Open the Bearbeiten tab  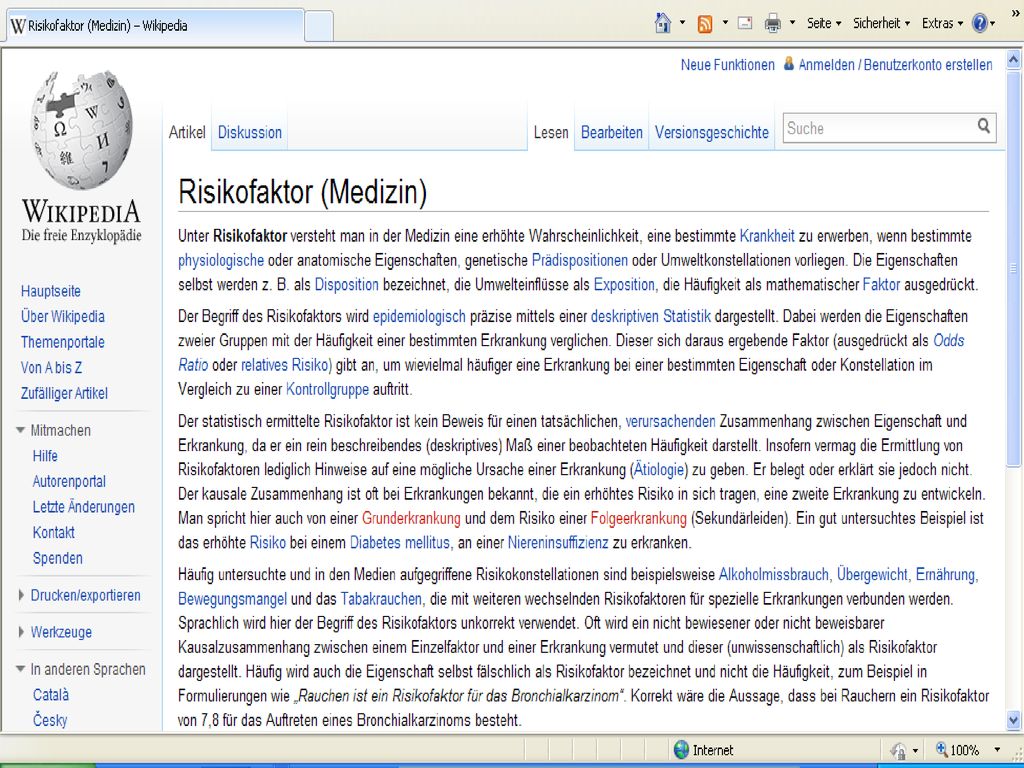point(612,132)
